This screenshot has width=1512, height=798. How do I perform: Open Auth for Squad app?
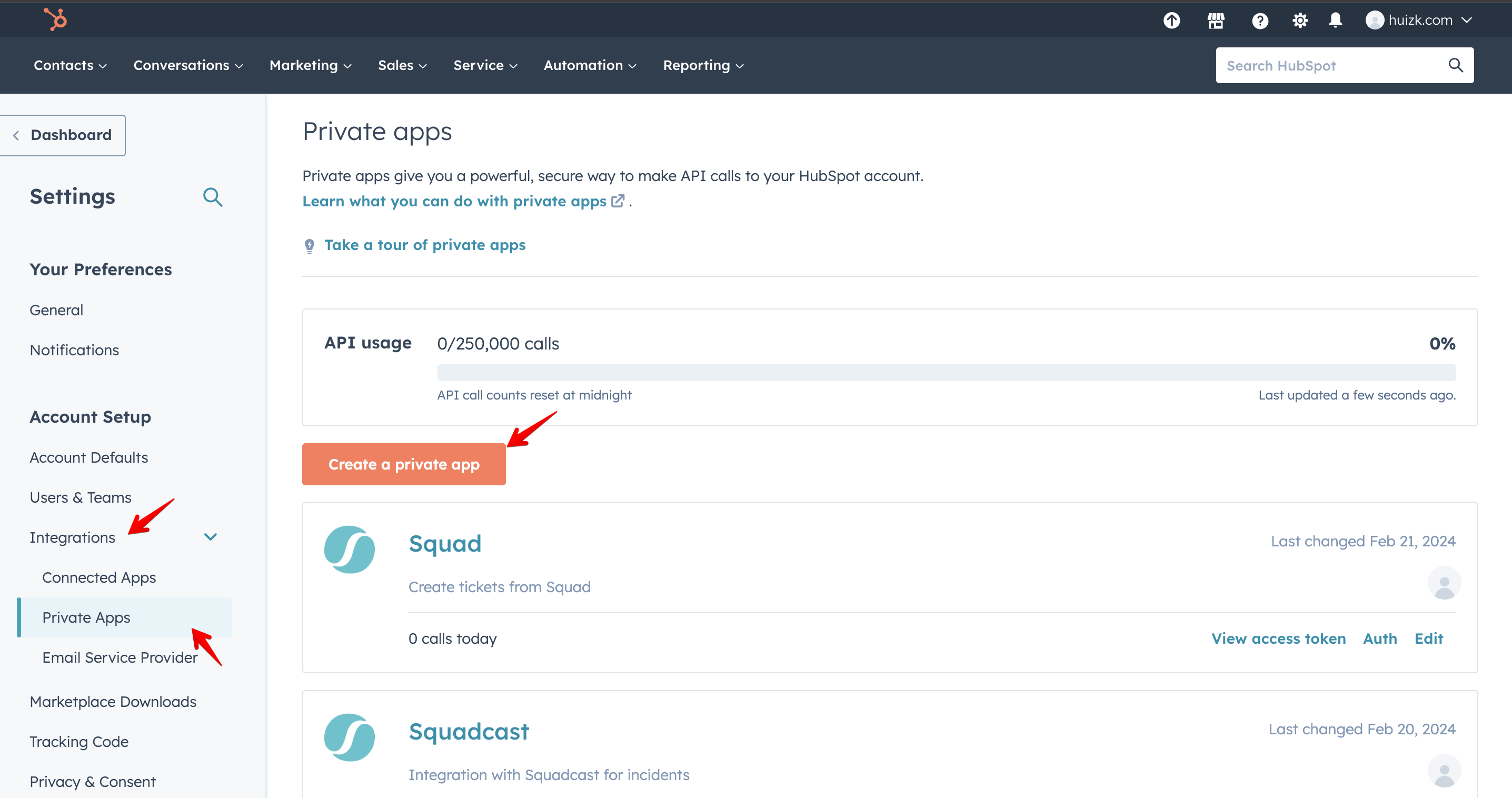click(x=1380, y=639)
